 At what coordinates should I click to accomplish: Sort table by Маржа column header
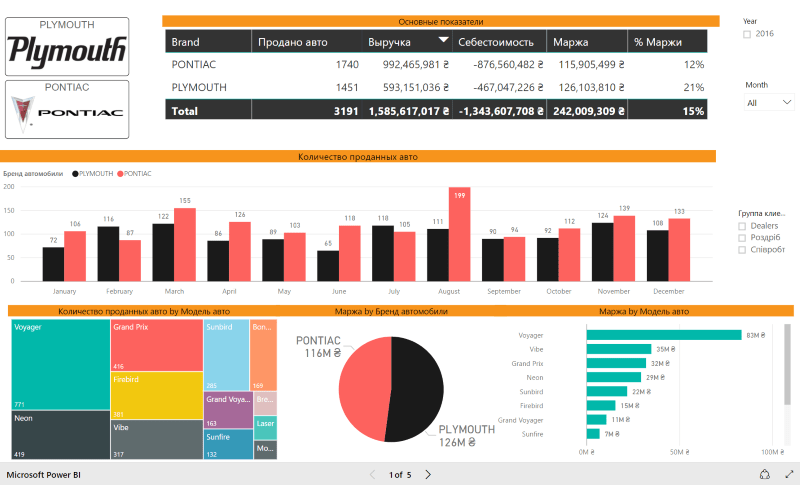587,41
